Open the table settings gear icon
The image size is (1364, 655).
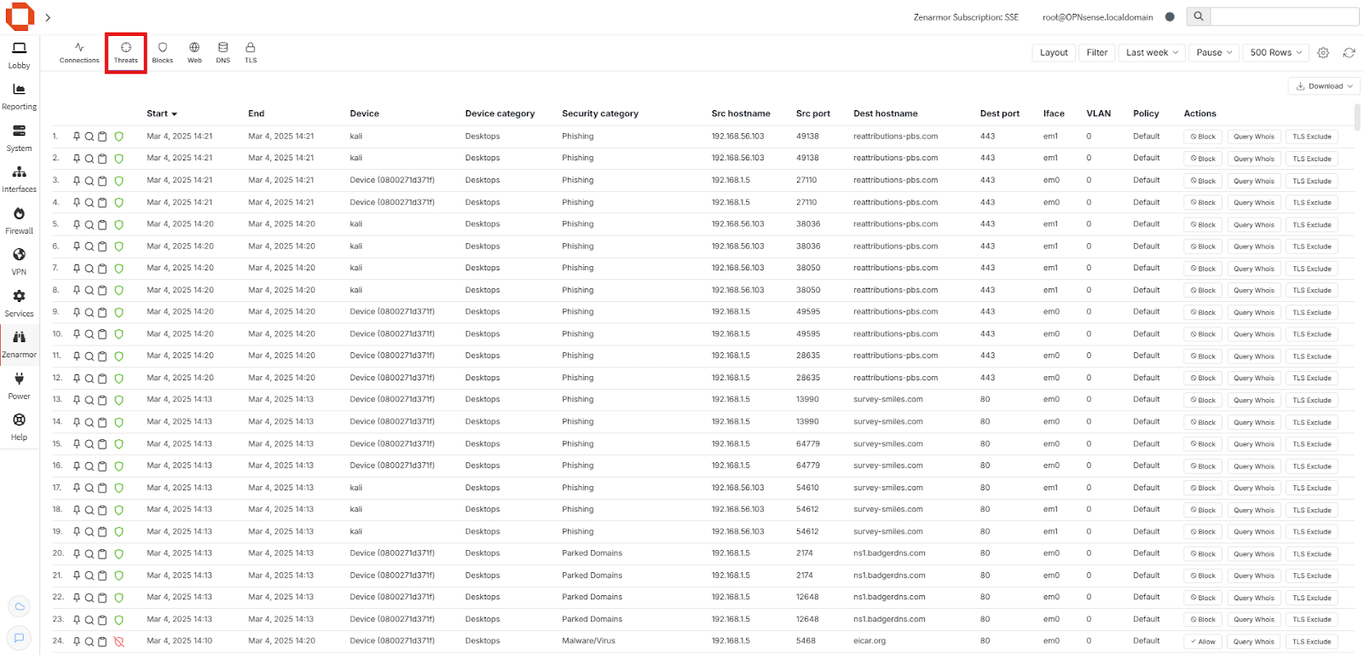pos(1323,53)
